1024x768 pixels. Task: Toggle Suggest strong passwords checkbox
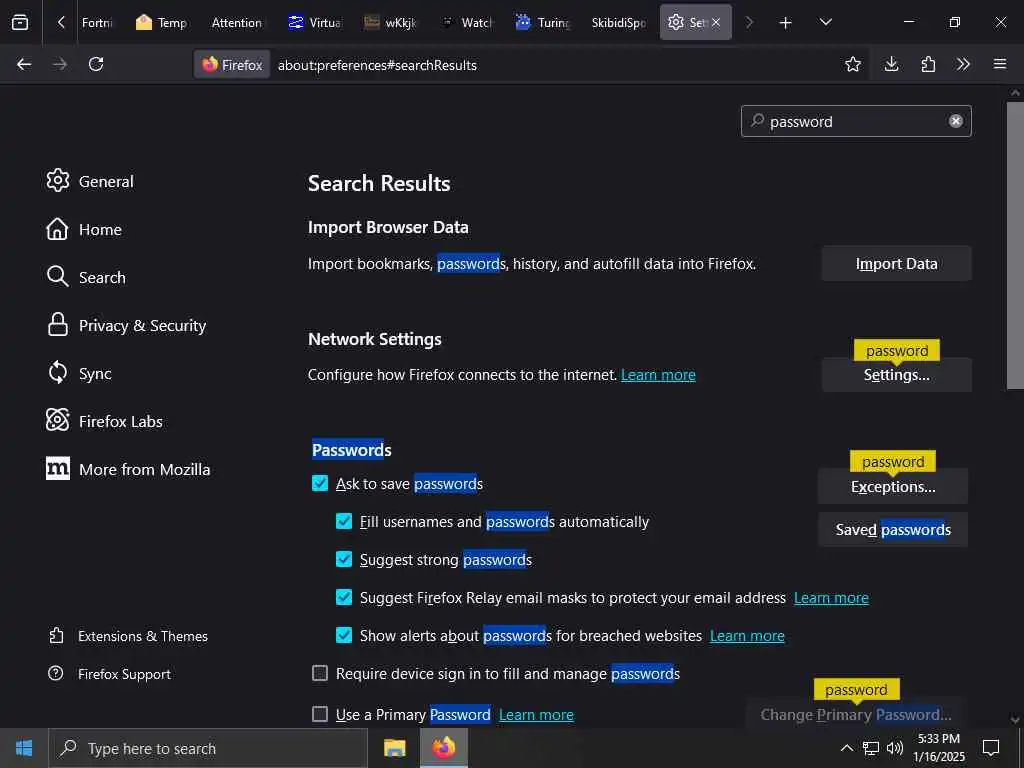[344, 559]
